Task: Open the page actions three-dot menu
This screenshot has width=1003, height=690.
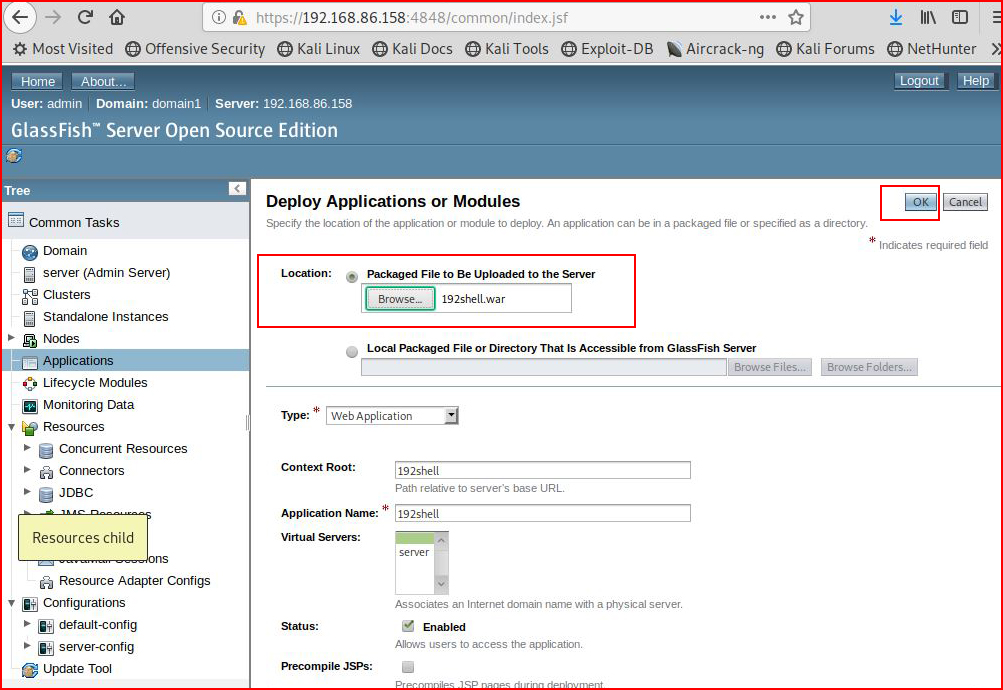Action: [x=768, y=17]
